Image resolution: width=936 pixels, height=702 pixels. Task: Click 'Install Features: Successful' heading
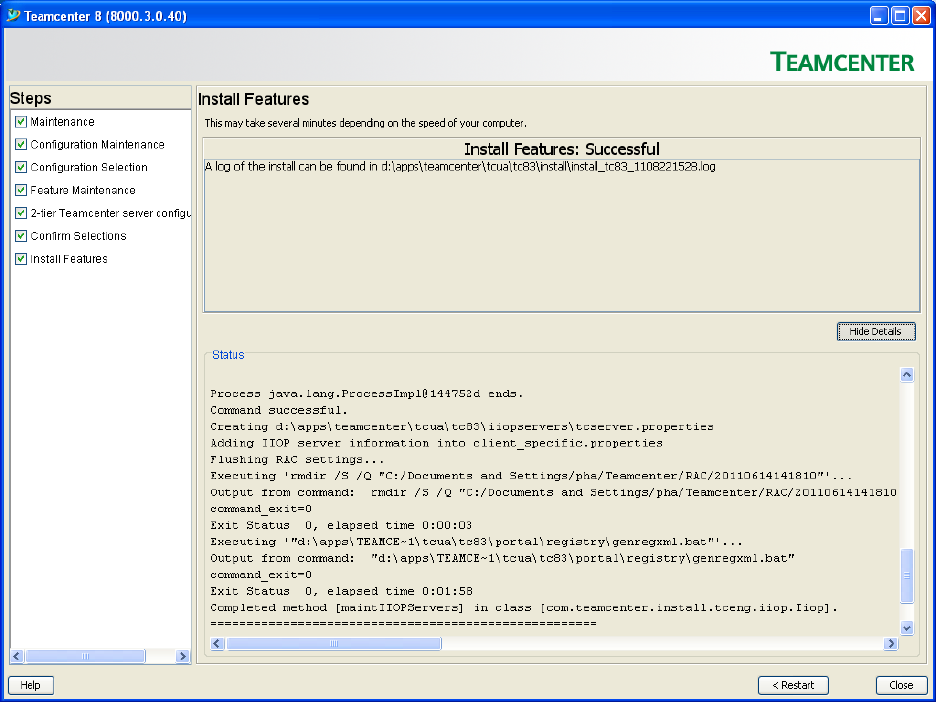pos(562,149)
